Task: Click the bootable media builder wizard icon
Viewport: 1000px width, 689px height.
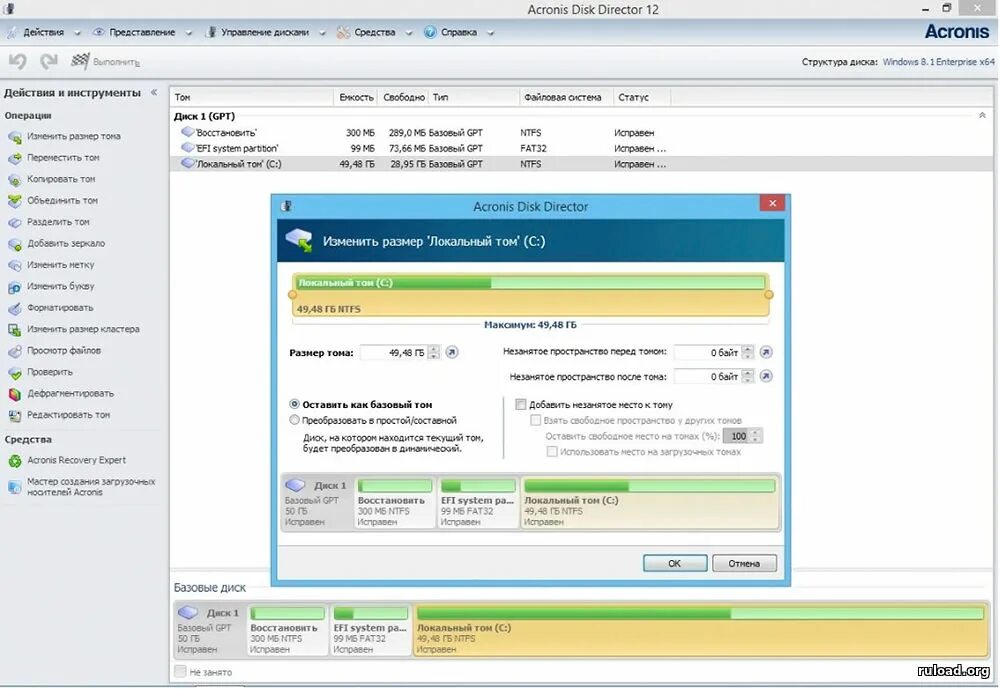Action: tap(15, 487)
